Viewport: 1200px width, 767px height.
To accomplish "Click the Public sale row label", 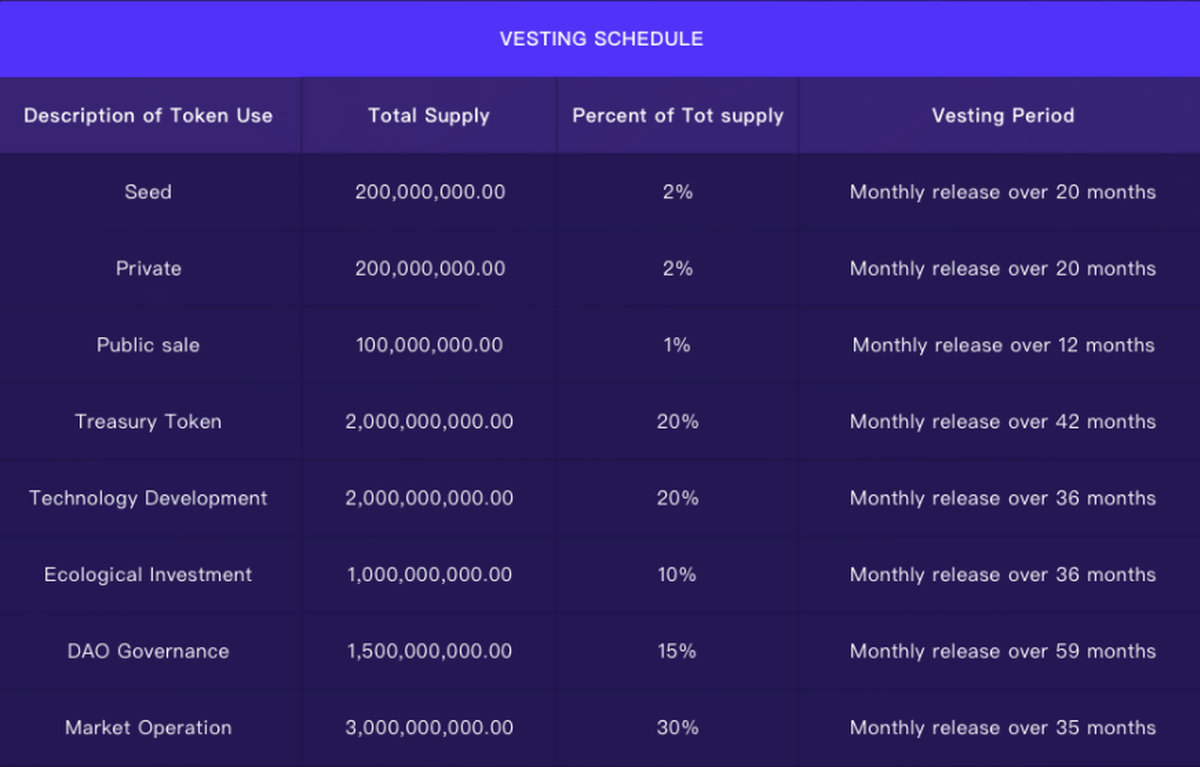I will coord(148,345).
